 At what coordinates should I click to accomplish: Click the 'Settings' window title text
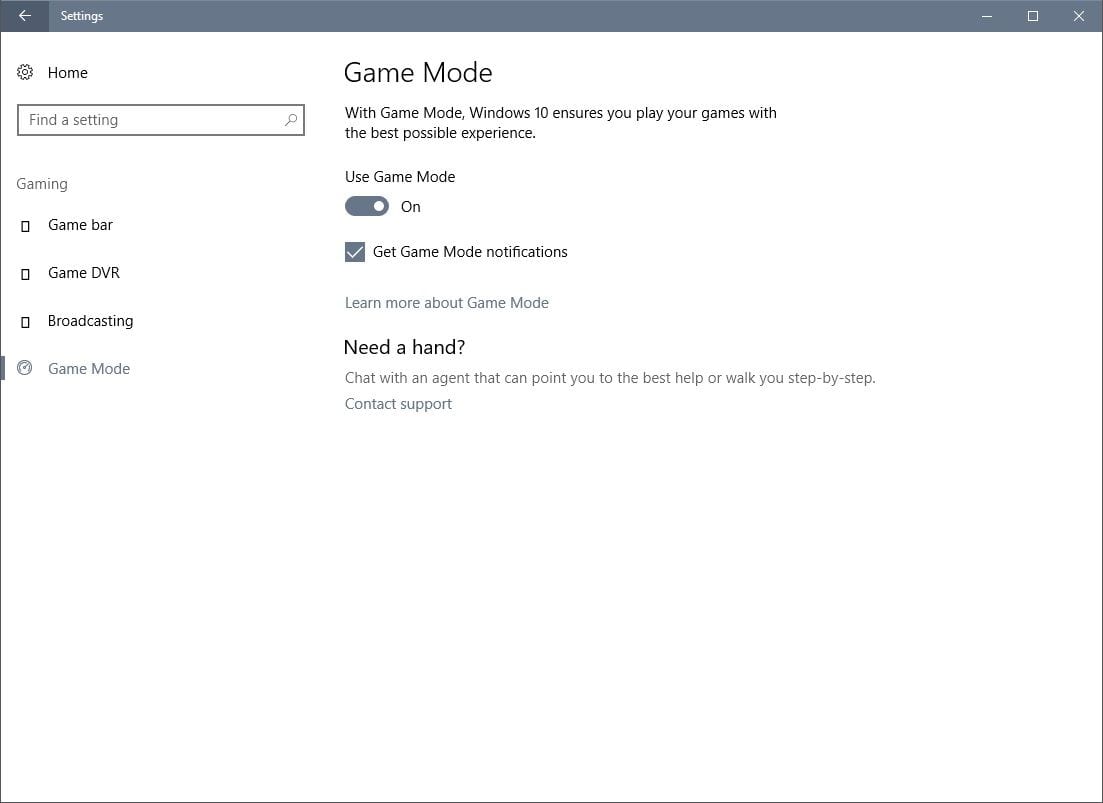click(x=82, y=15)
